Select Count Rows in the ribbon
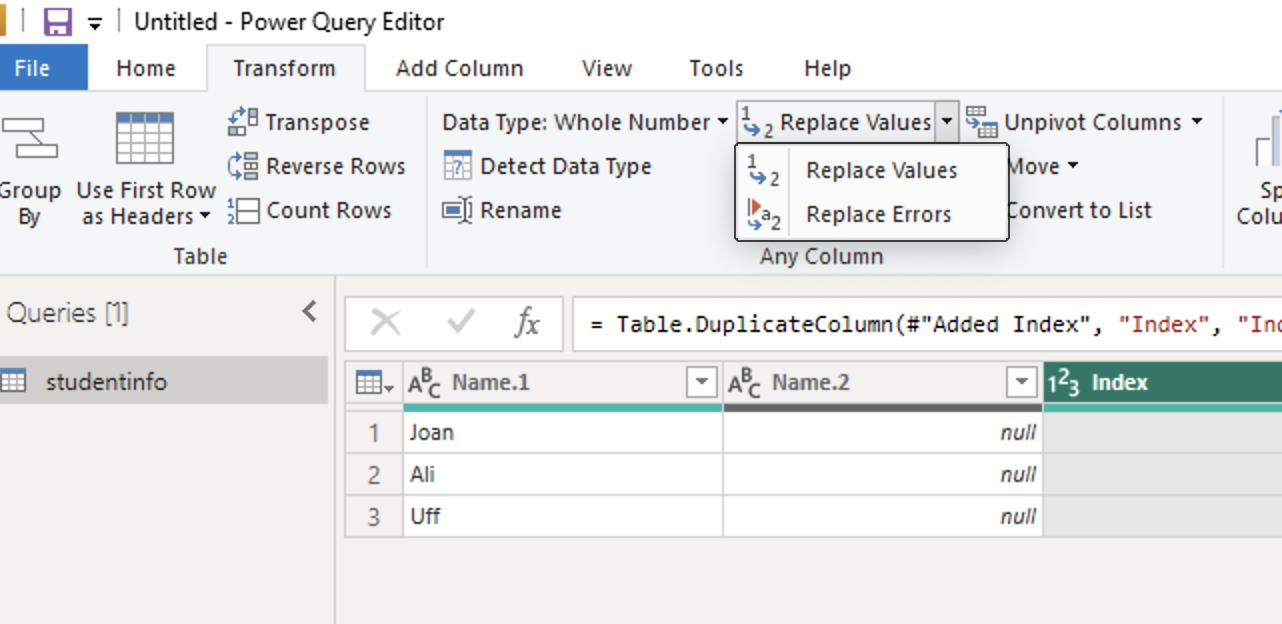Screen dimensions: 1282x624 tap(309, 210)
